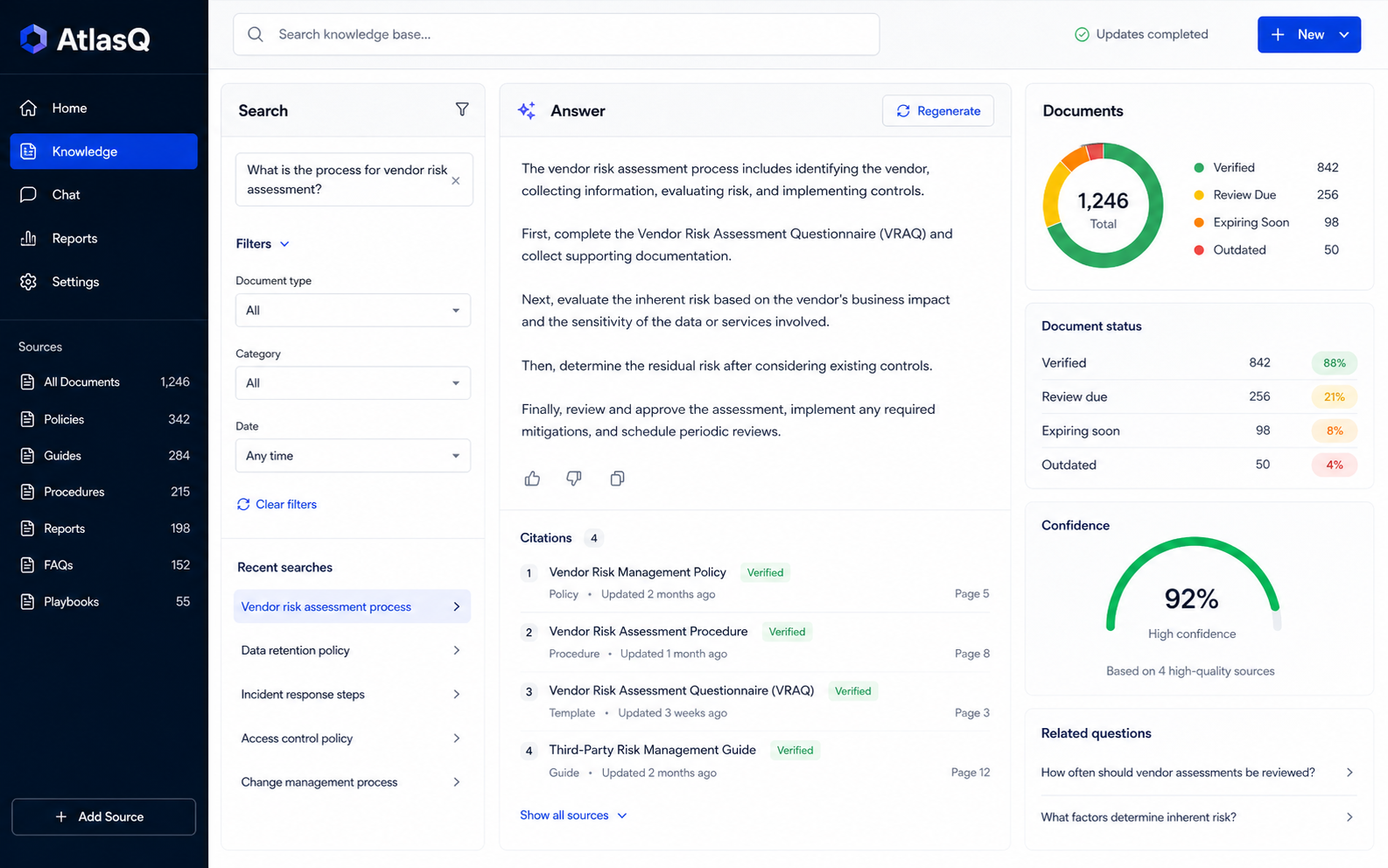Click the citations count 4 badge
Viewport: 1388px width, 868px height.
pos(594,538)
